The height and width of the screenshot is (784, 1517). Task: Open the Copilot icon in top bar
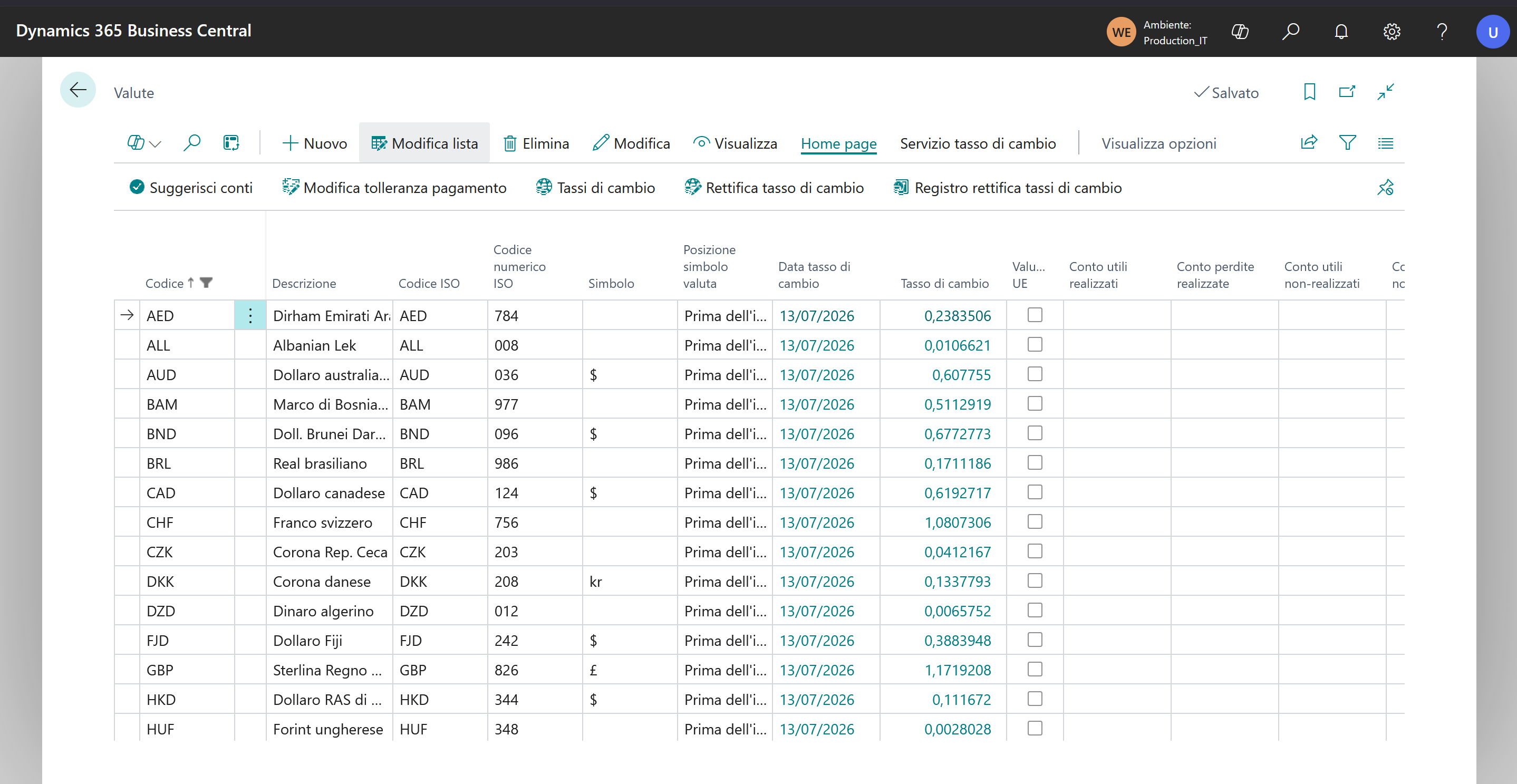pos(1240,31)
